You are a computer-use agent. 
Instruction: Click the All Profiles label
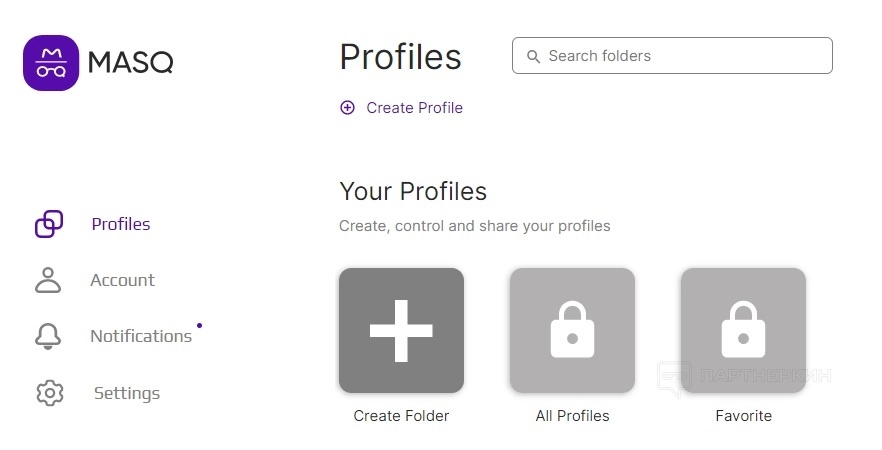coord(572,416)
